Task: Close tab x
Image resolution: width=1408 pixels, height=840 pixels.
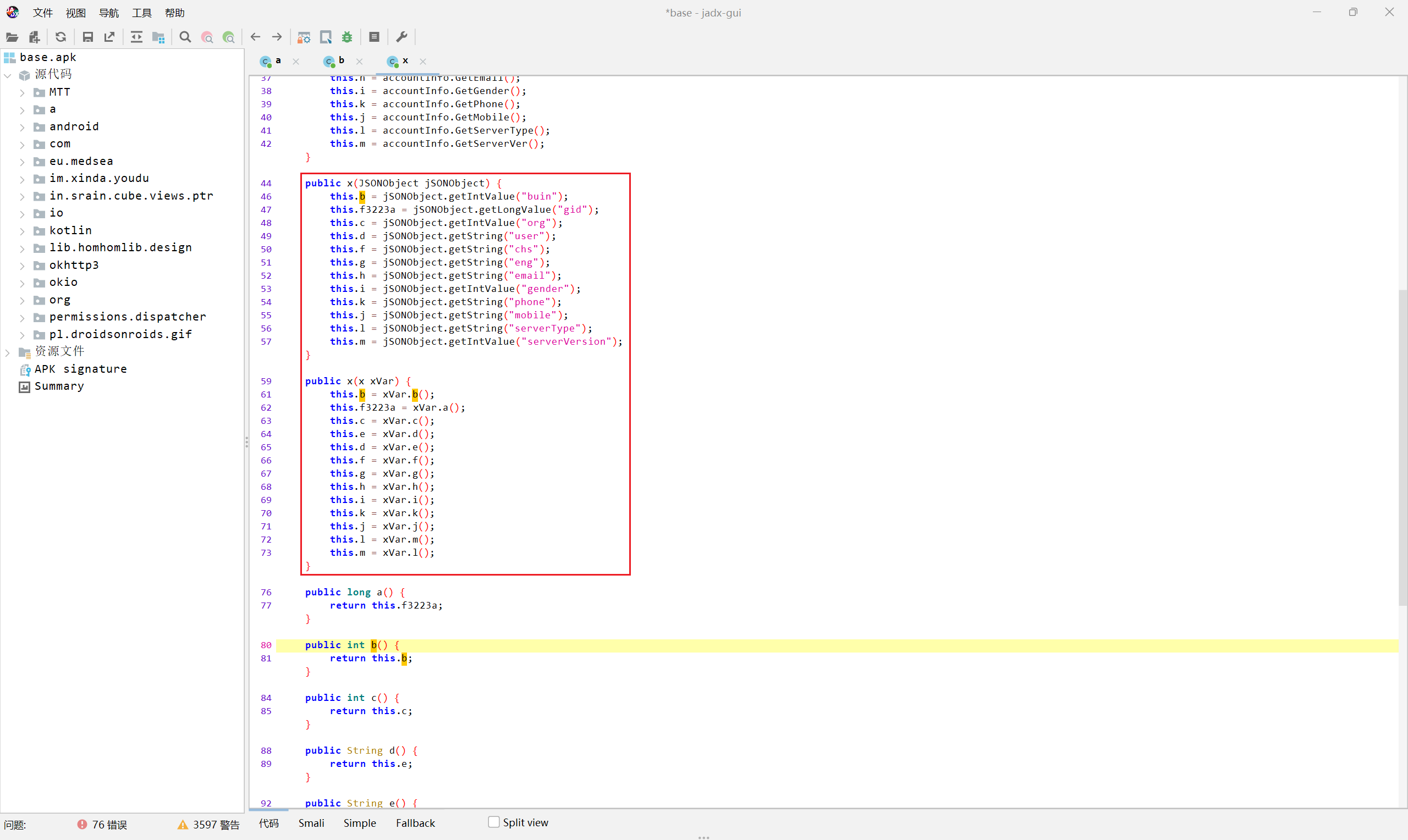Action: (422, 61)
